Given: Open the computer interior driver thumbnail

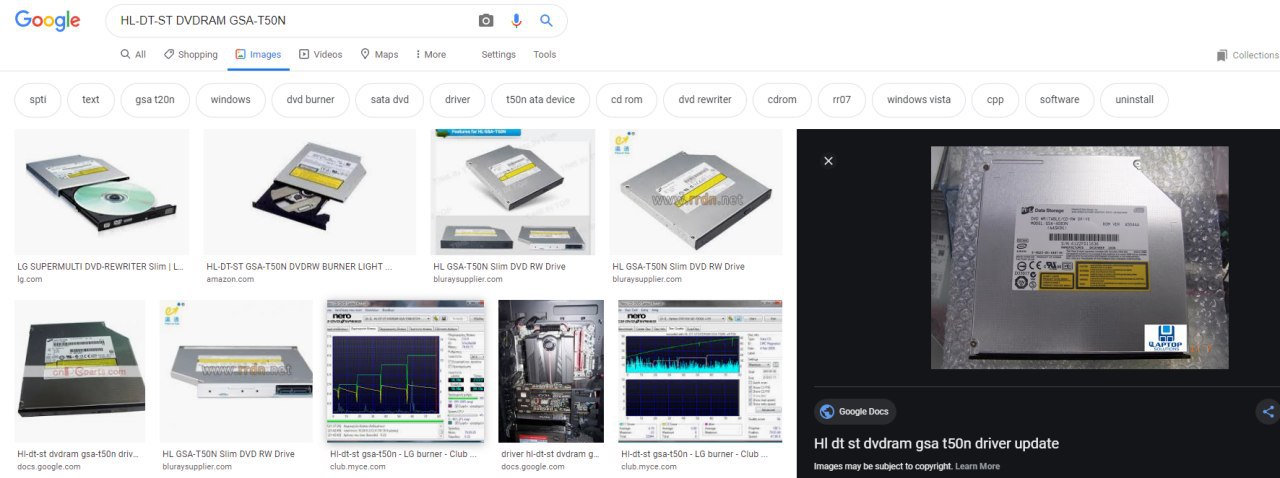Looking at the screenshot, I should coord(551,371).
